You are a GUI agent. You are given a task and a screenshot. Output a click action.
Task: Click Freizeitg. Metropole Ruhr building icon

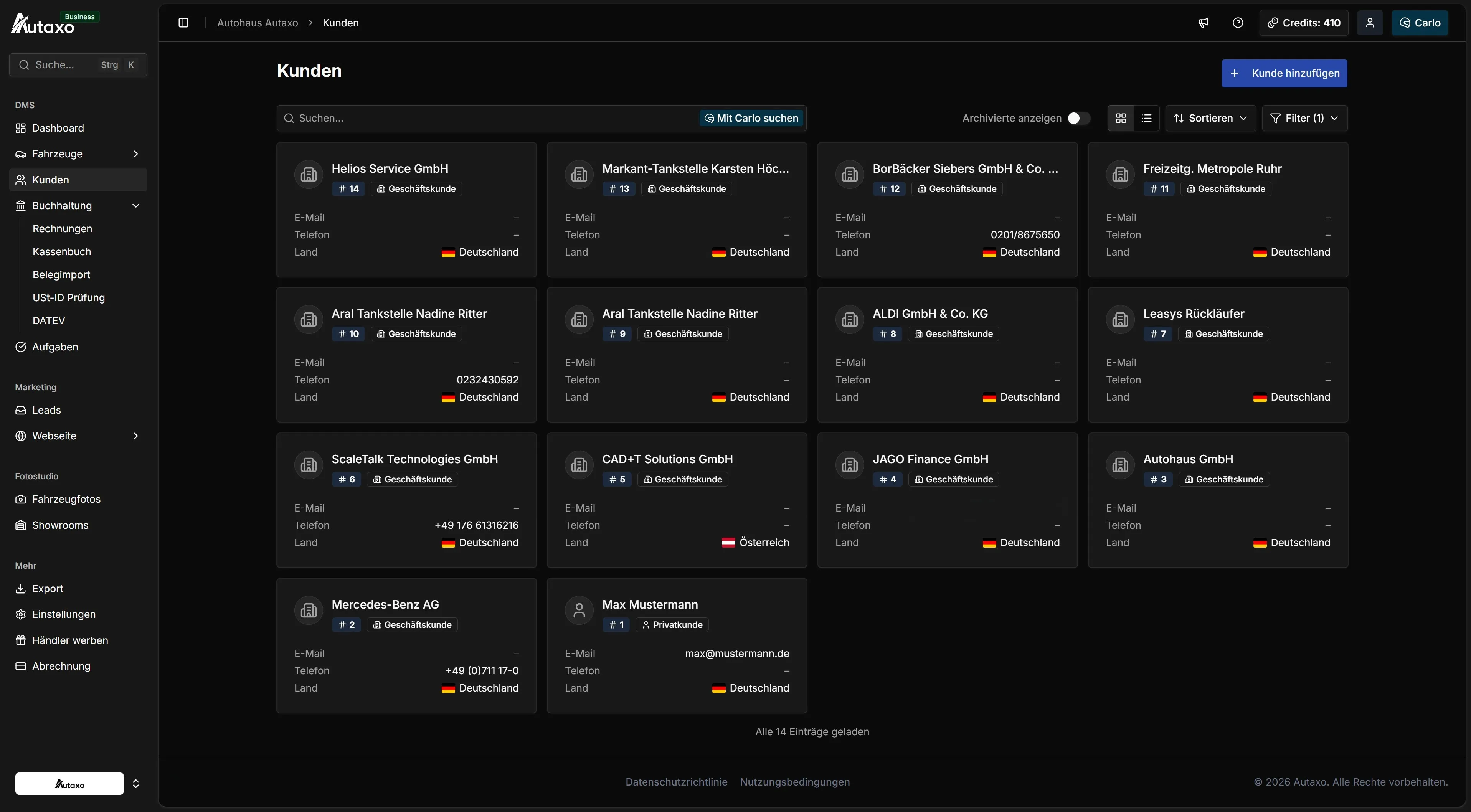coord(1120,174)
